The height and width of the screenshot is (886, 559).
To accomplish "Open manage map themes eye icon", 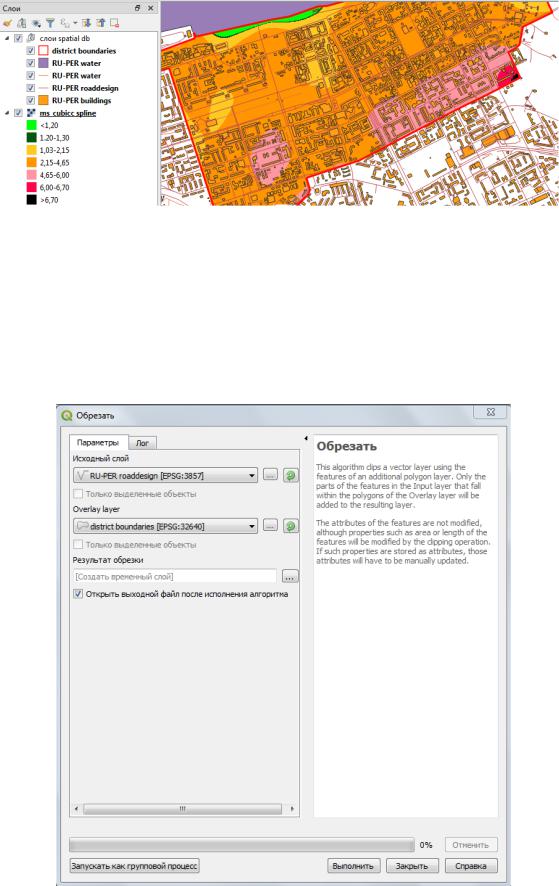I will (36, 23).
